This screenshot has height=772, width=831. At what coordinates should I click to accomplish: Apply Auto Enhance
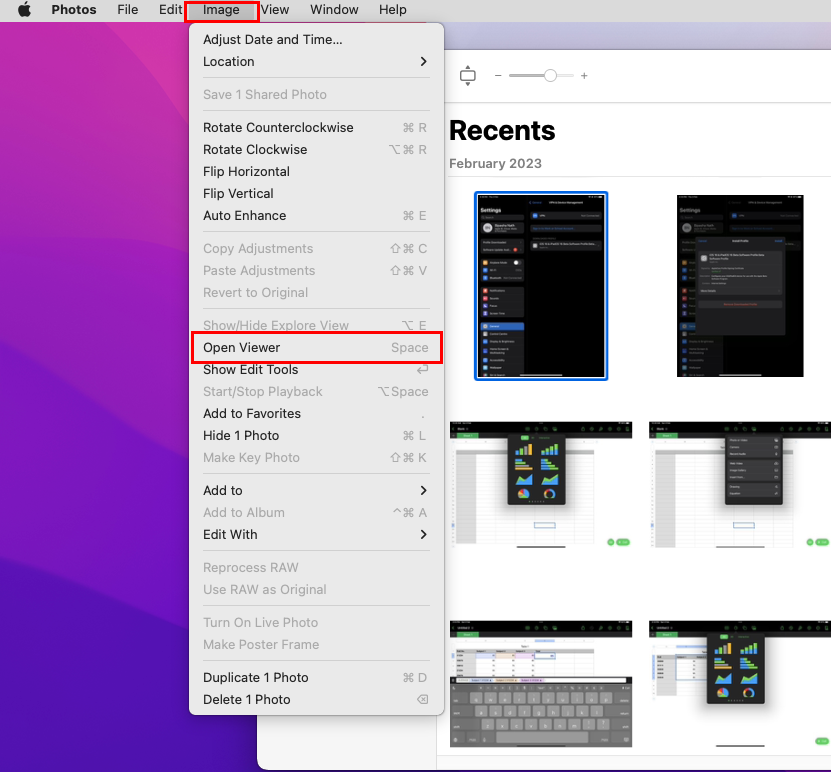coord(316,216)
